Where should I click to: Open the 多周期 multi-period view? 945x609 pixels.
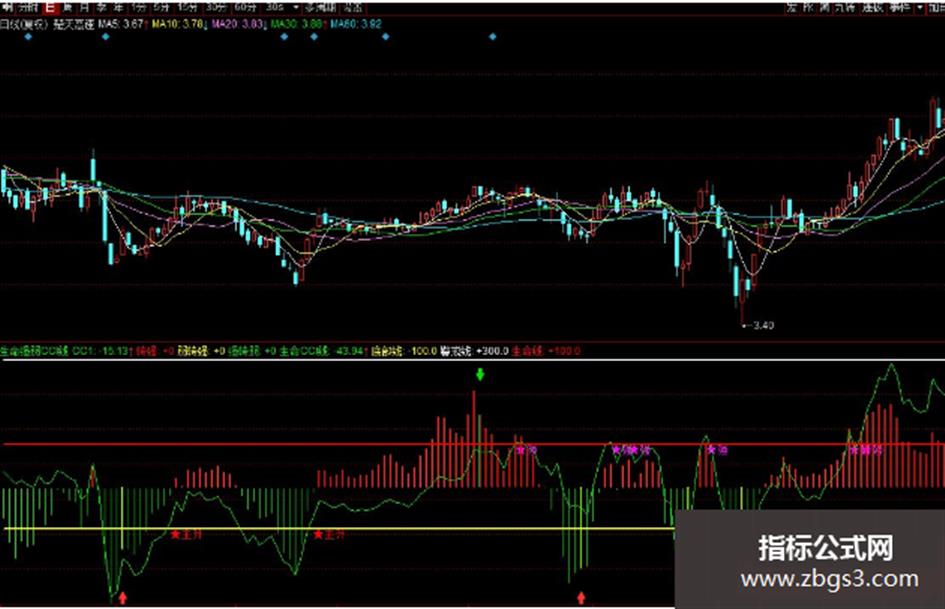[320, 7]
